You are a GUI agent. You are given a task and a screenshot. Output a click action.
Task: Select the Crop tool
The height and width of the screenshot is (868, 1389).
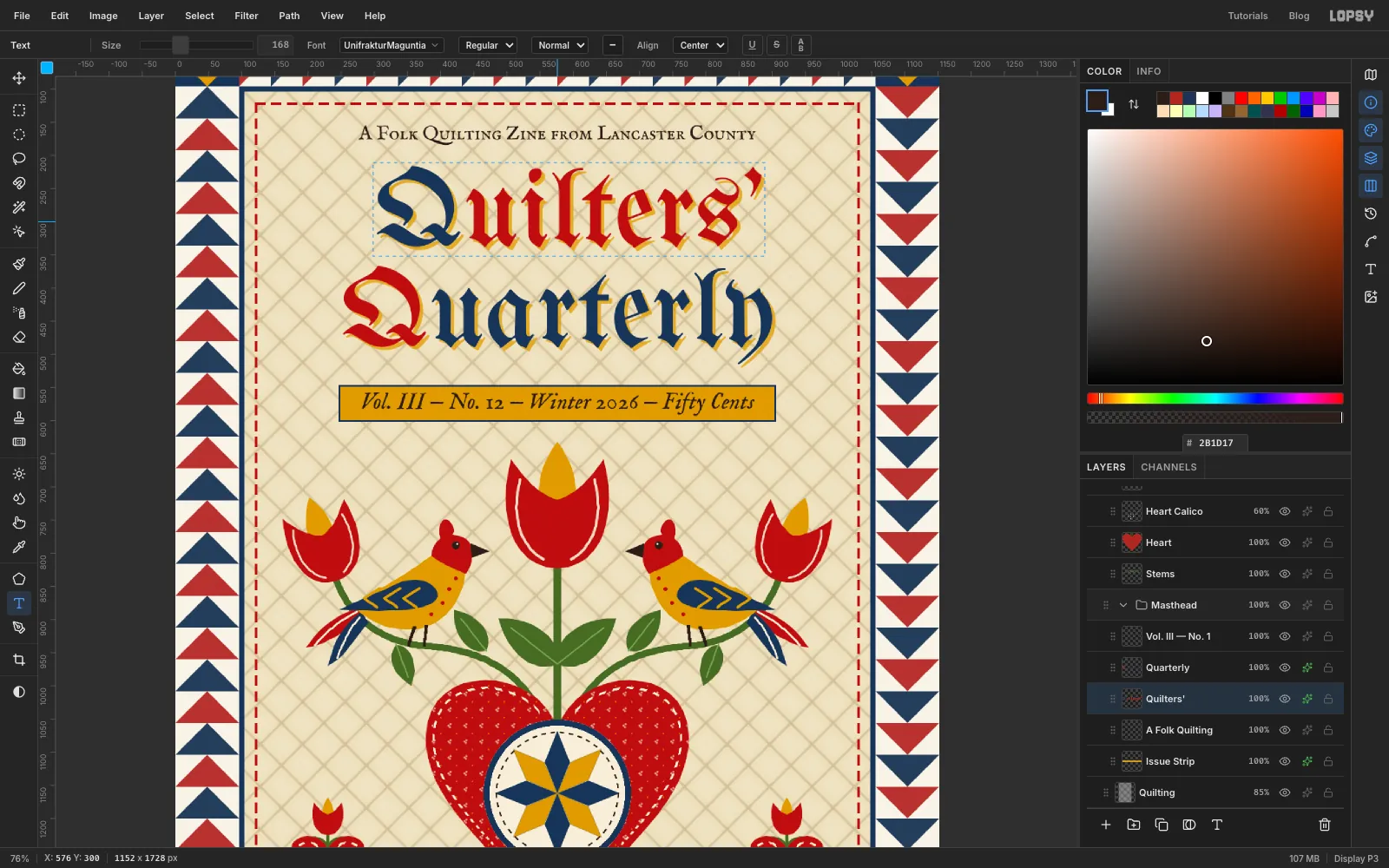click(x=19, y=660)
